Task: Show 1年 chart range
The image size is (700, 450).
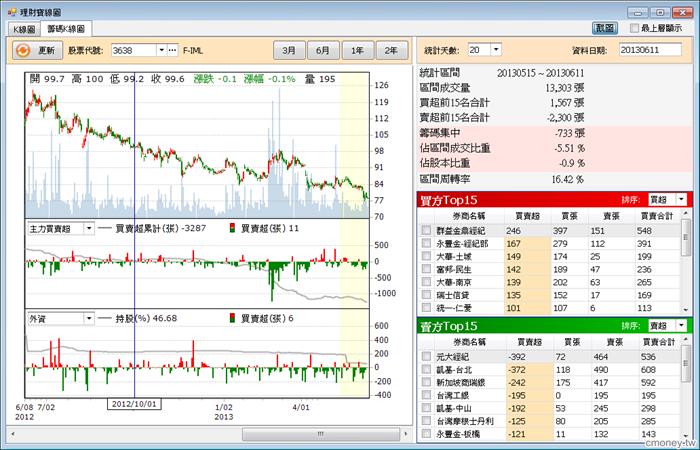Action: point(358,50)
